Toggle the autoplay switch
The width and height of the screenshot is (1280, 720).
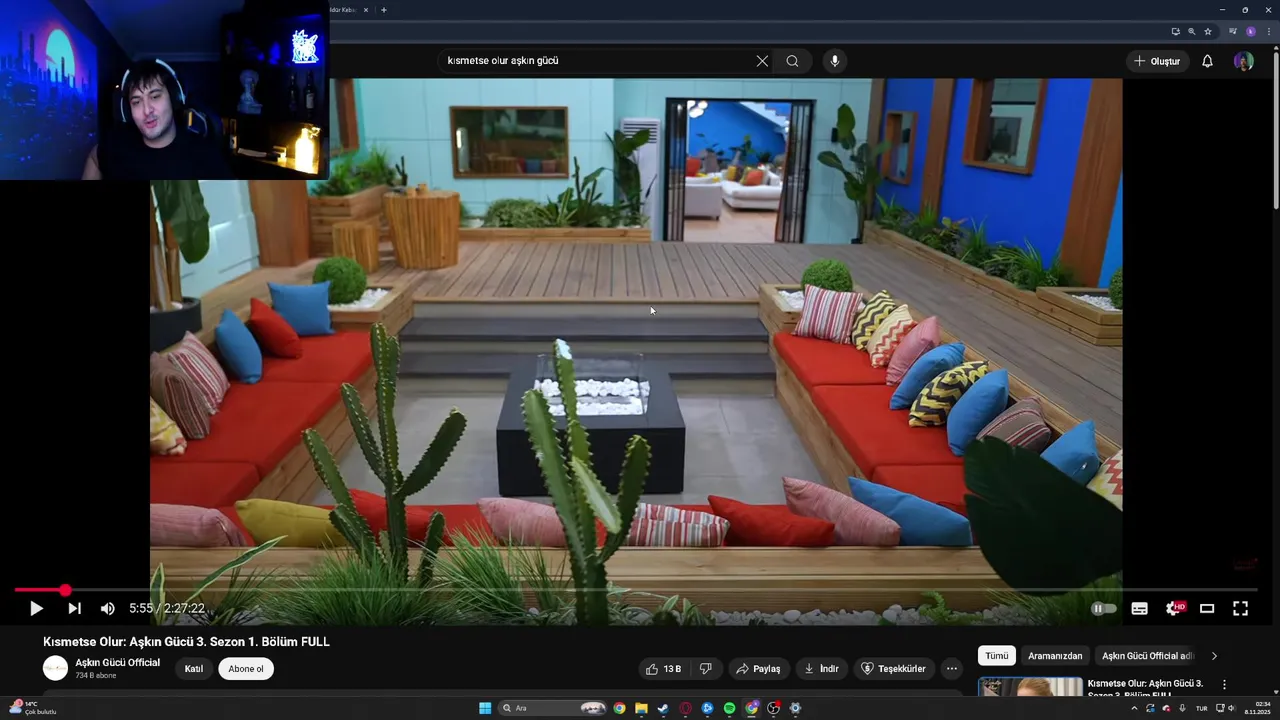1103,608
